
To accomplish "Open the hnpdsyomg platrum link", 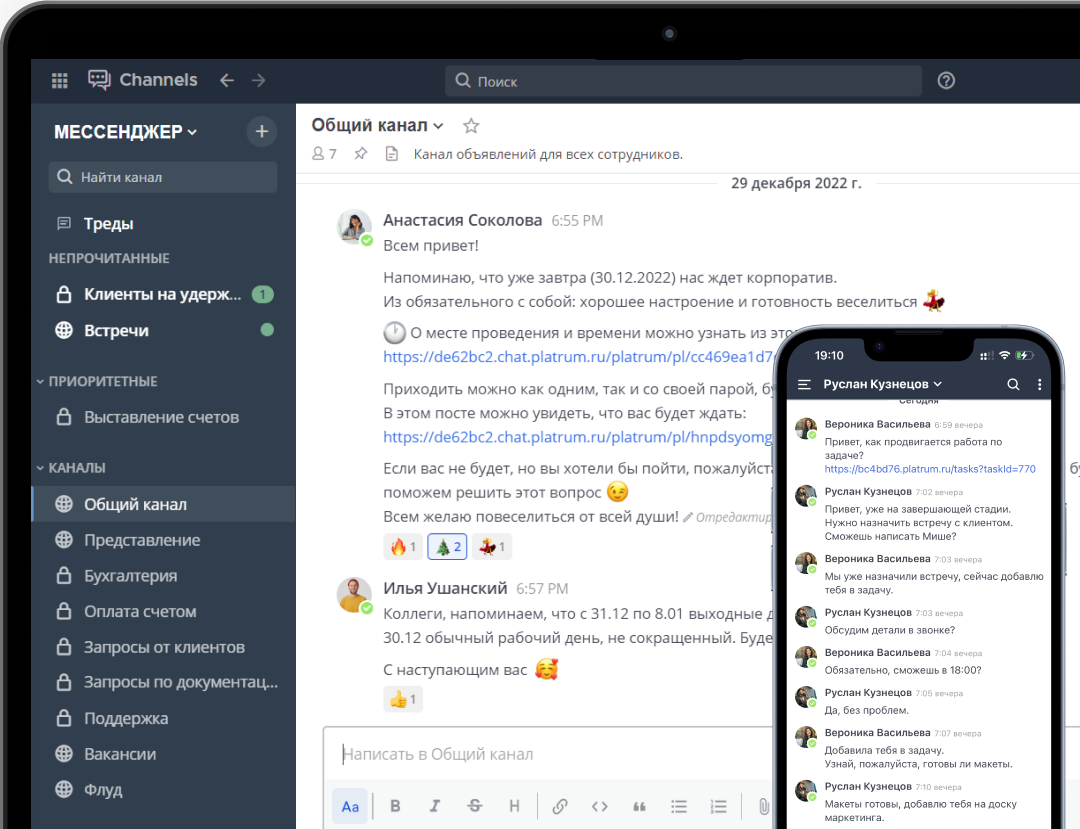I will click(x=578, y=437).
